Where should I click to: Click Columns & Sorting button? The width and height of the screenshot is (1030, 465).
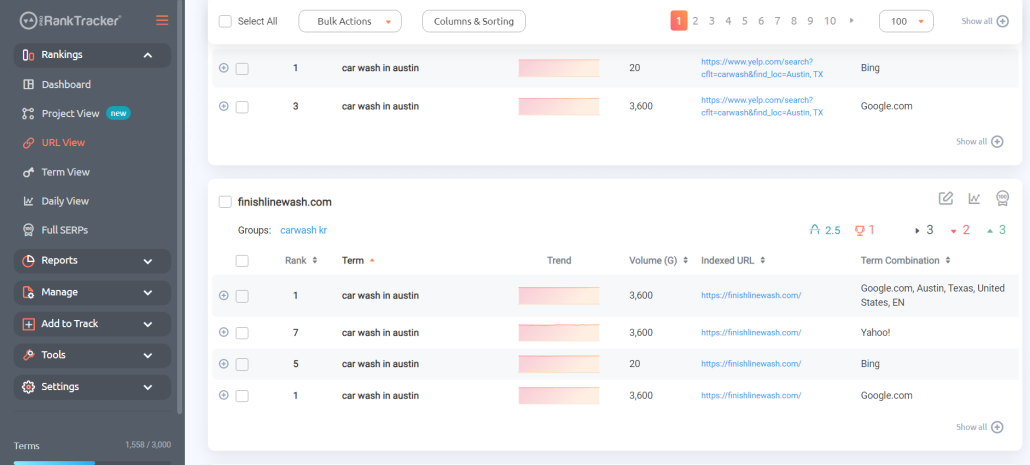click(474, 21)
